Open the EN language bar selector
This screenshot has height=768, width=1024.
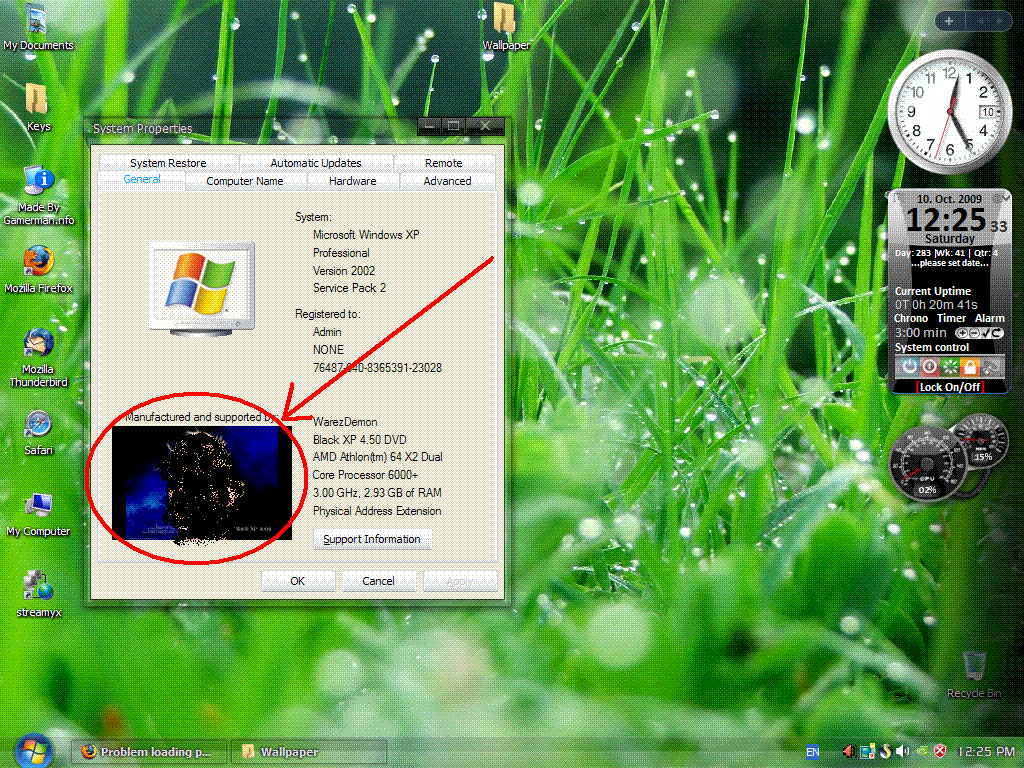(x=812, y=752)
